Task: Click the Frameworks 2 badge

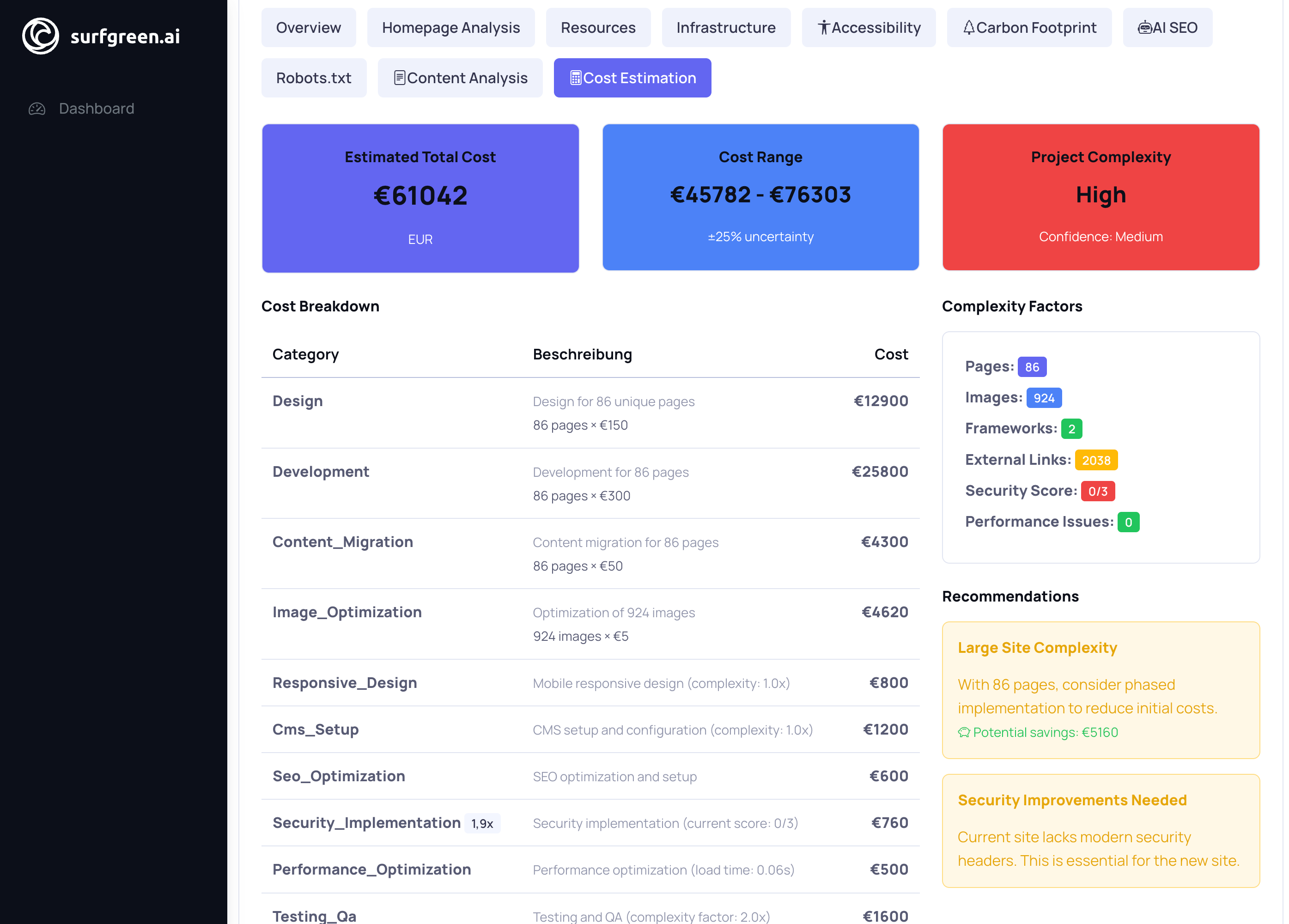Action: click(1071, 428)
